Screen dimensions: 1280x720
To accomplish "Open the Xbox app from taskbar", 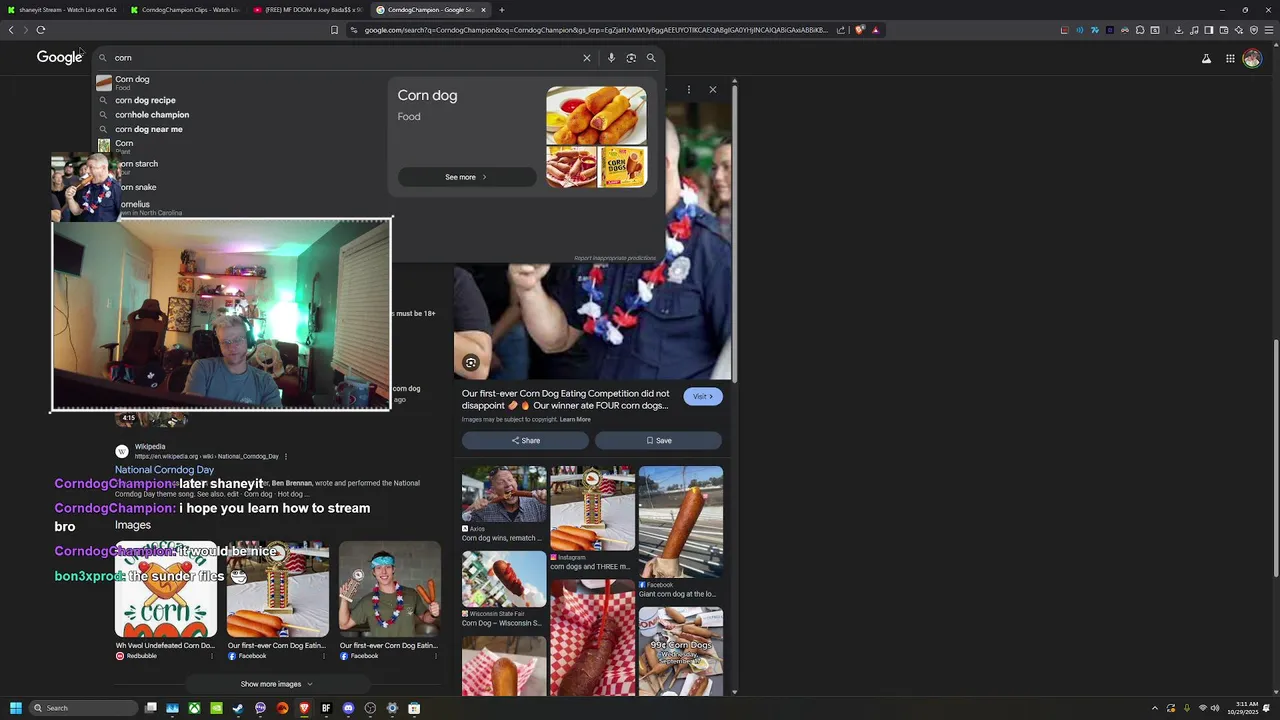I will click(194, 708).
